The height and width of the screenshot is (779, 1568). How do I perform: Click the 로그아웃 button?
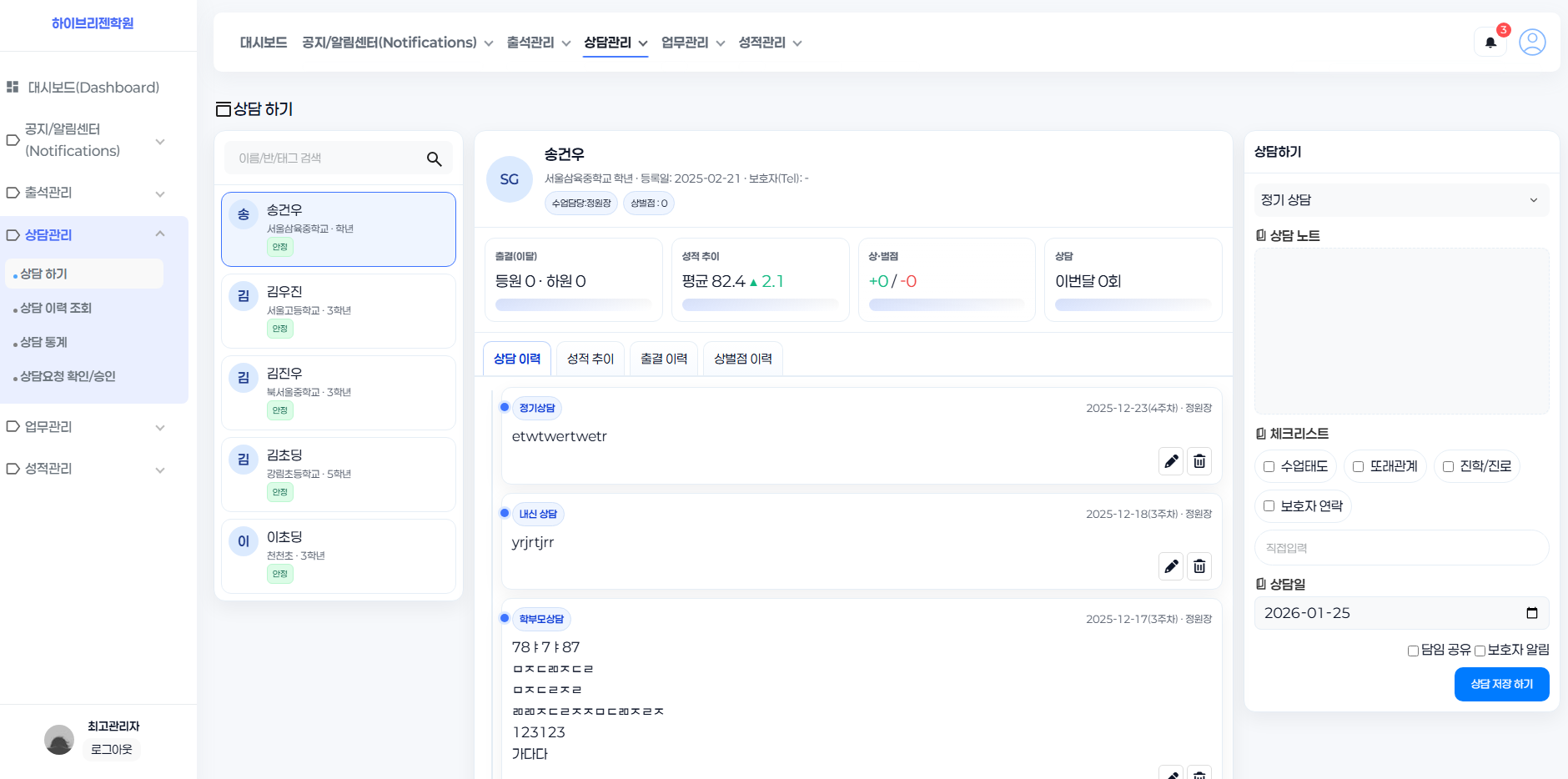(x=112, y=750)
